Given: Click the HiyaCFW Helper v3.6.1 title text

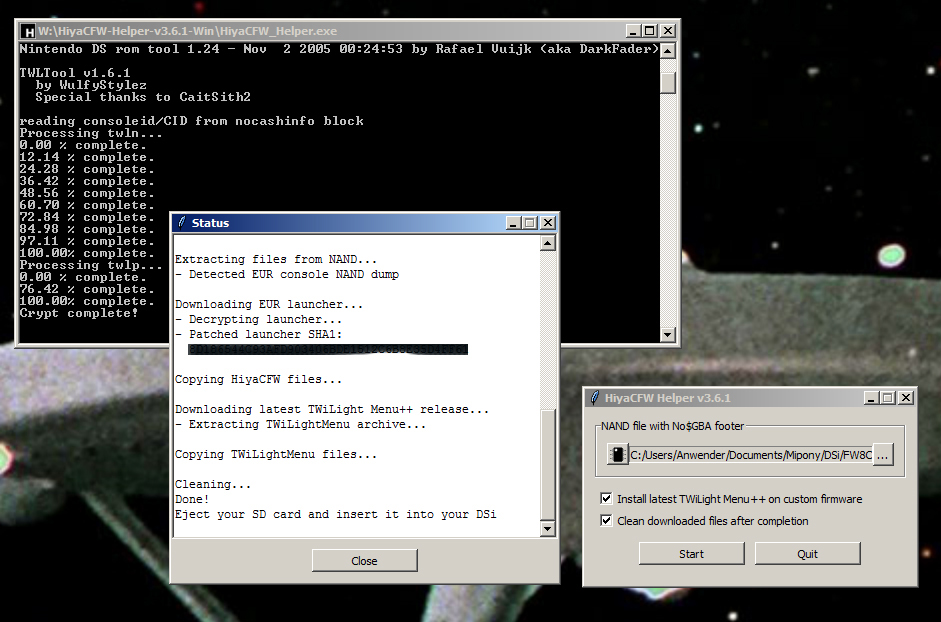Looking at the screenshot, I should [x=668, y=397].
